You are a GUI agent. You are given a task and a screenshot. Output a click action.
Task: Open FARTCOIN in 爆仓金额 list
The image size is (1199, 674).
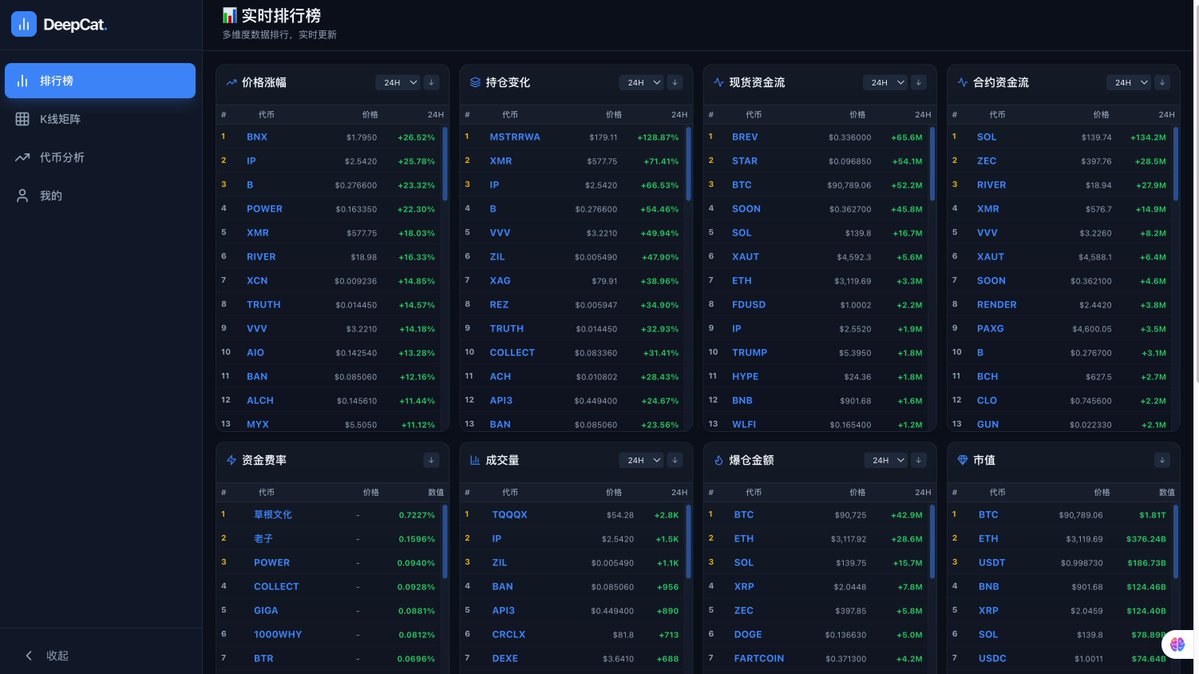(x=759, y=658)
